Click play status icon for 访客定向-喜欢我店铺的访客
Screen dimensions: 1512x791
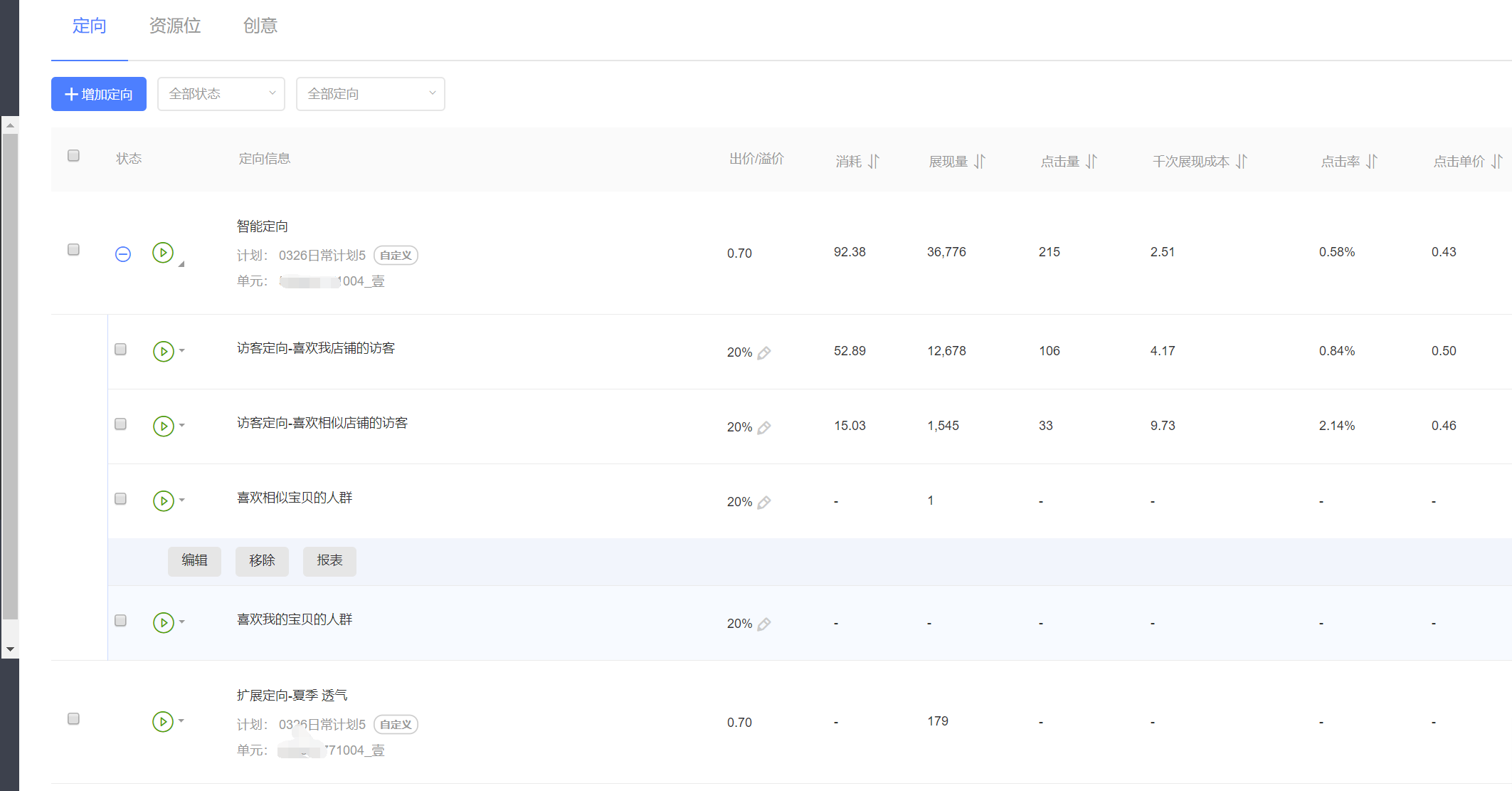coord(164,351)
